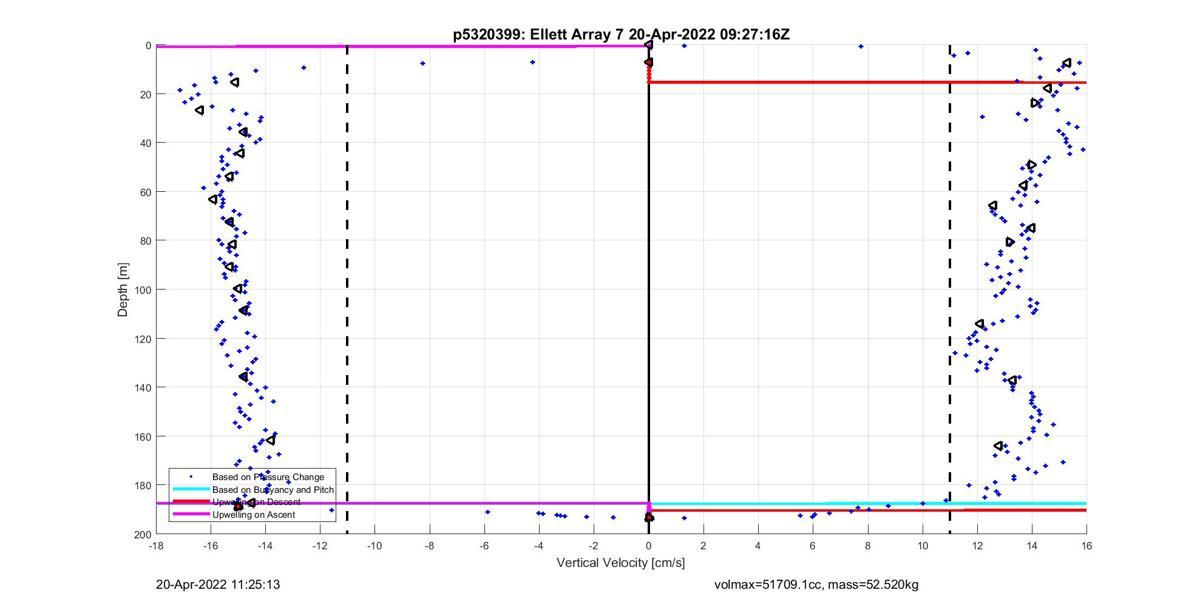Click the '140' tick label on the depth axis
1200x601 pixels.
tap(142, 388)
